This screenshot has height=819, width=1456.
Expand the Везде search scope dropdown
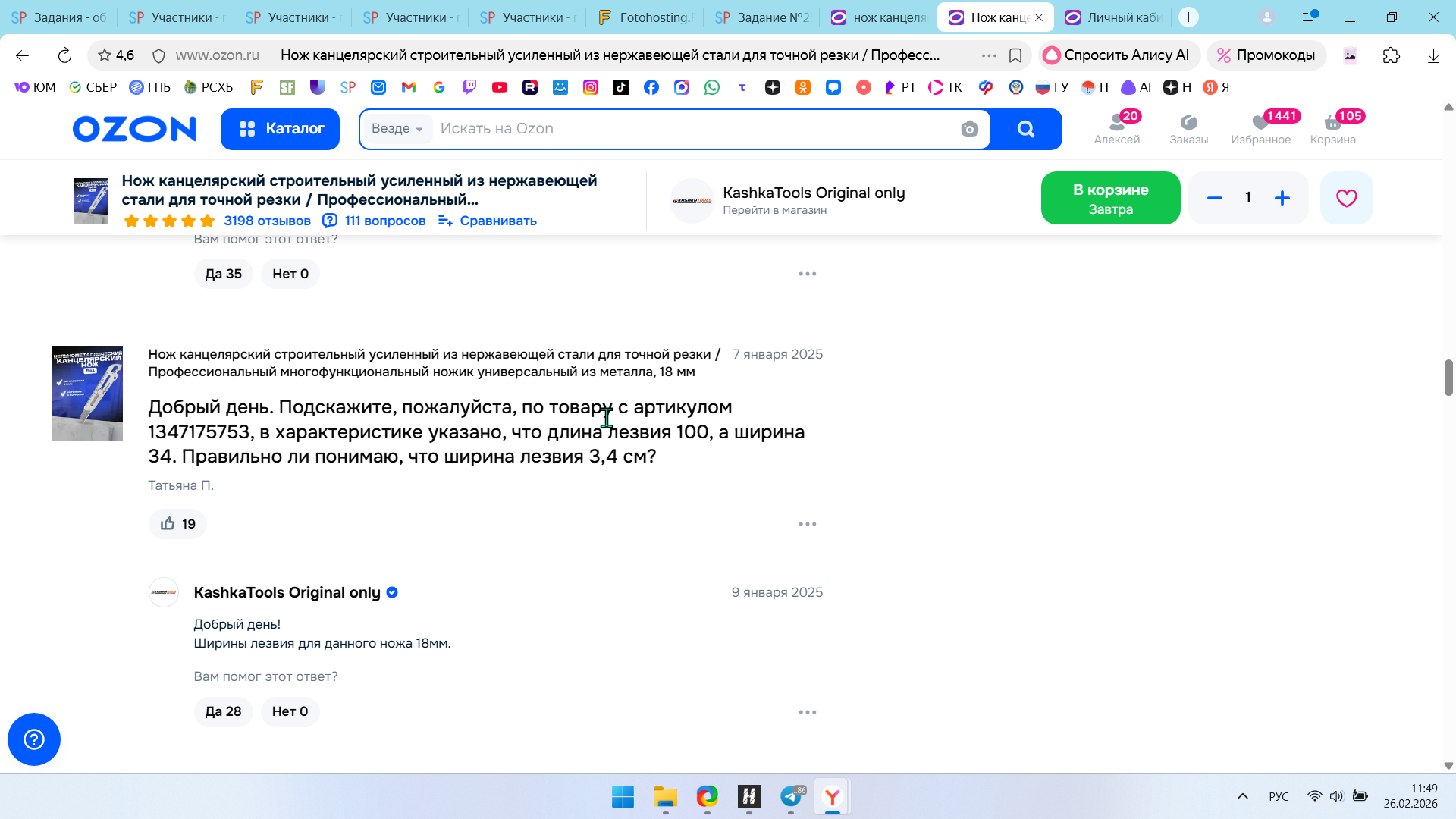coord(397,129)
